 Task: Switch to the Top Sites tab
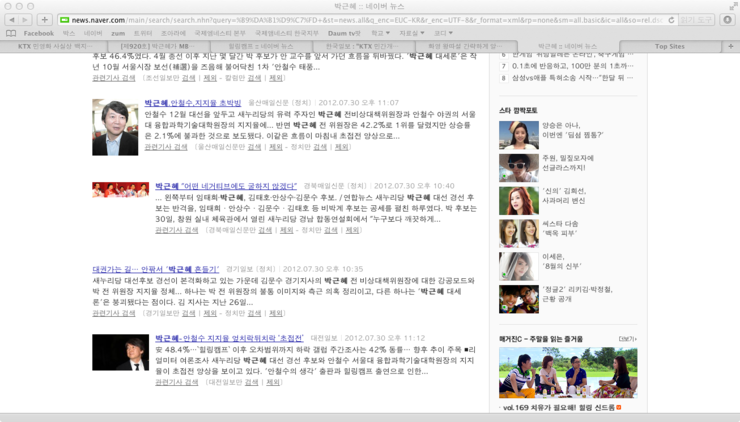669,46
